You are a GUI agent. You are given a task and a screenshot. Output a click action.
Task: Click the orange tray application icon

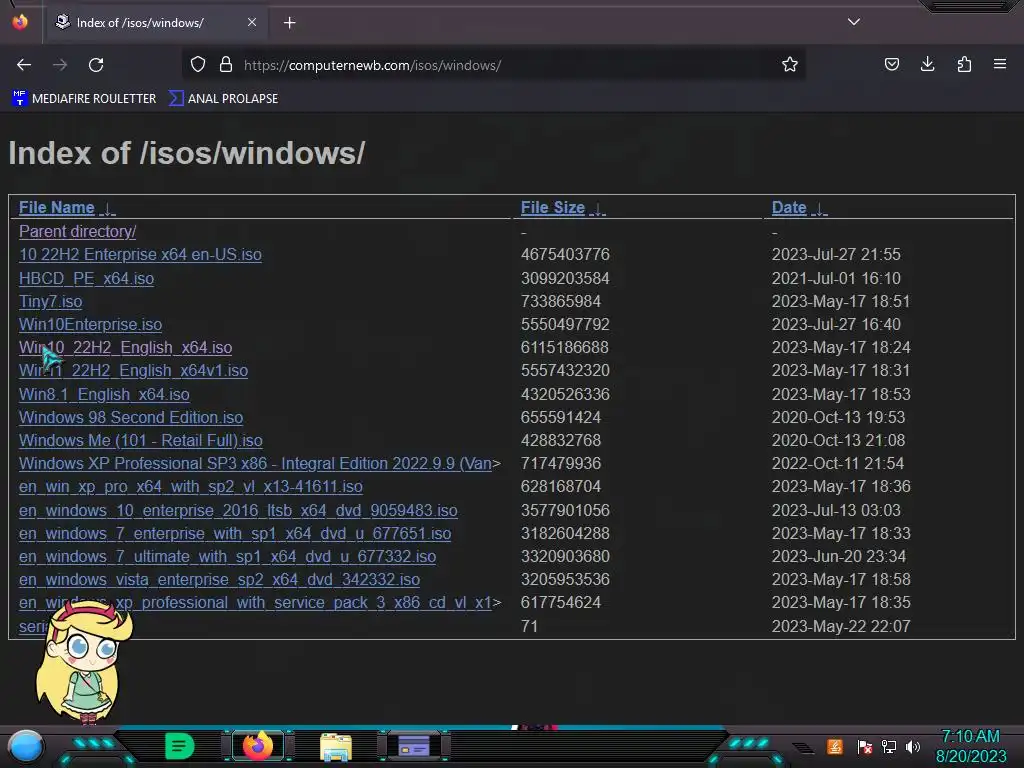[835, 746]
